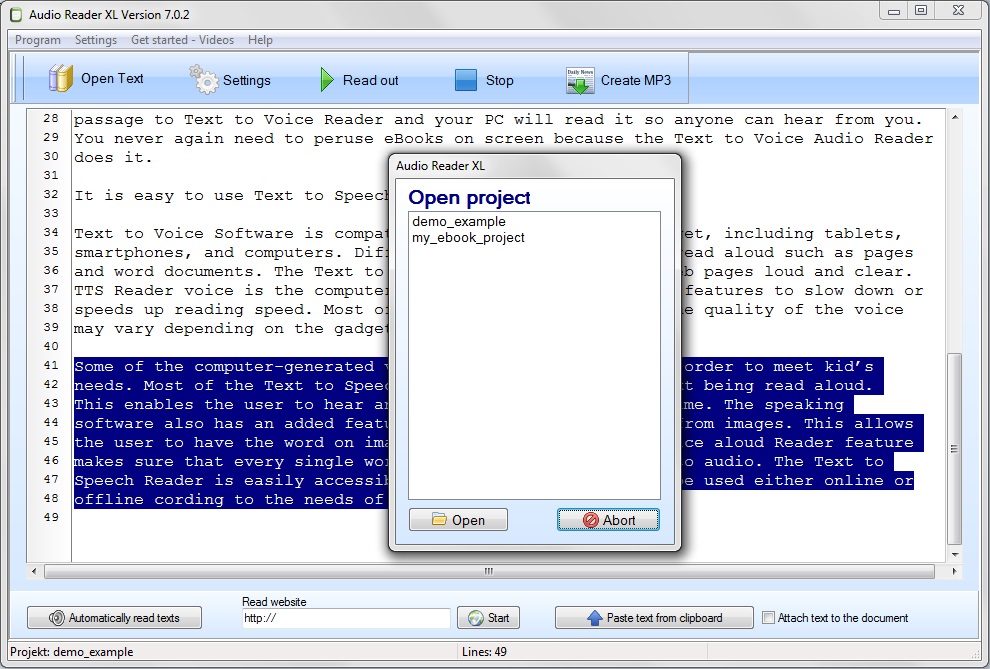Screen dimensions: 990x669
Task: Click the red Abort icon in dialog
Action: (x=590, y=520)
